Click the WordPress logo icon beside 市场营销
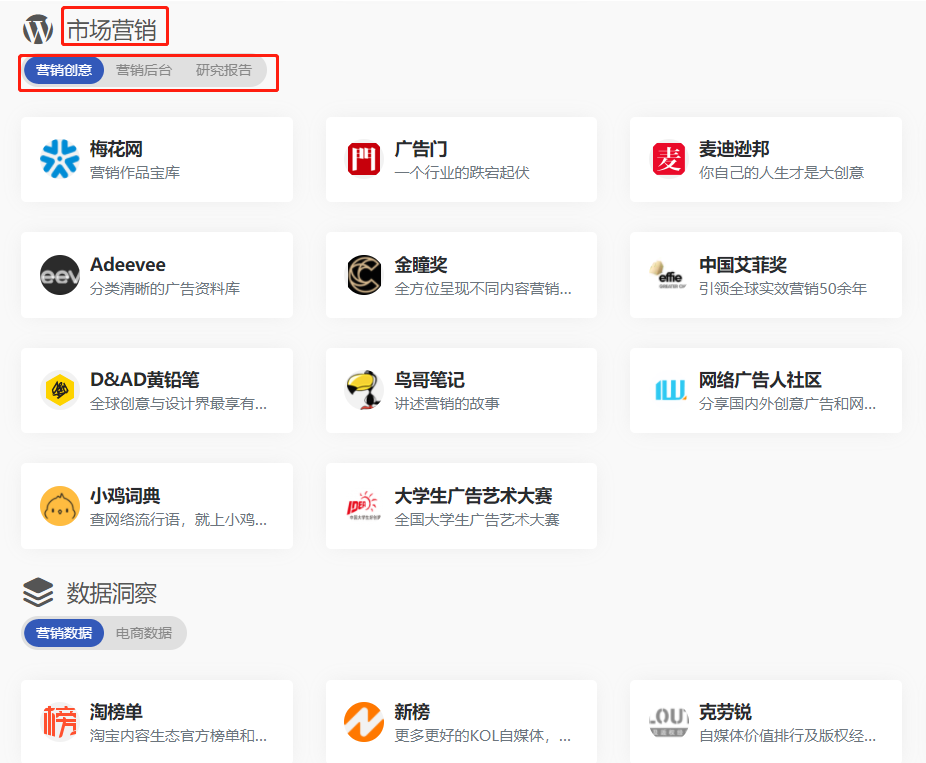This screenshot has width=926, height=763. point(38,29)
